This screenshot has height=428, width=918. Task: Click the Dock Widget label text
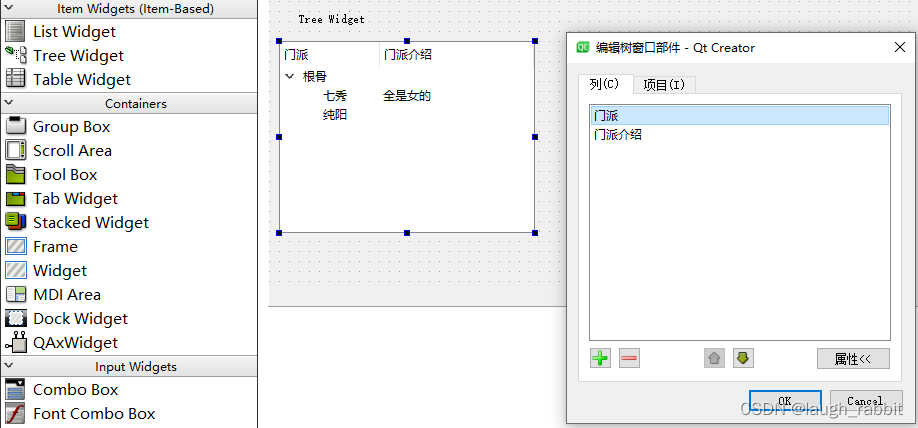pos(80,319)
